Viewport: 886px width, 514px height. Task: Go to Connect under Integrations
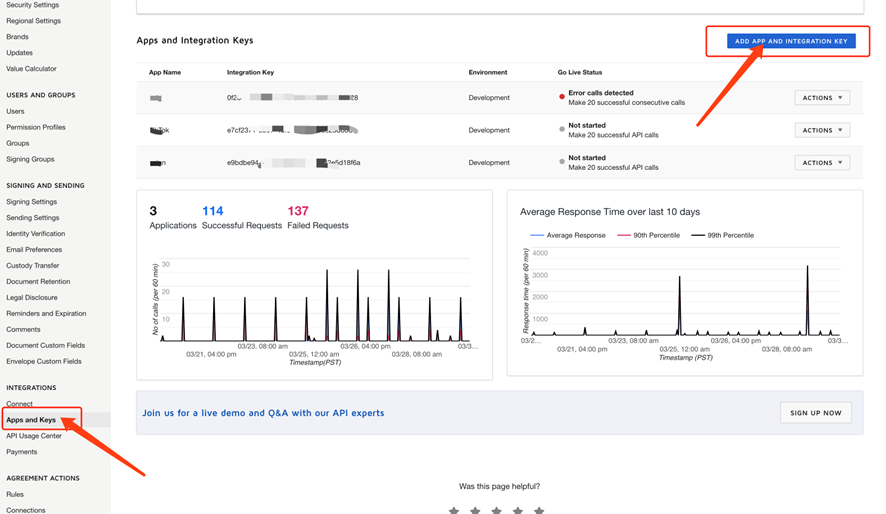click(x=19, y=404)
